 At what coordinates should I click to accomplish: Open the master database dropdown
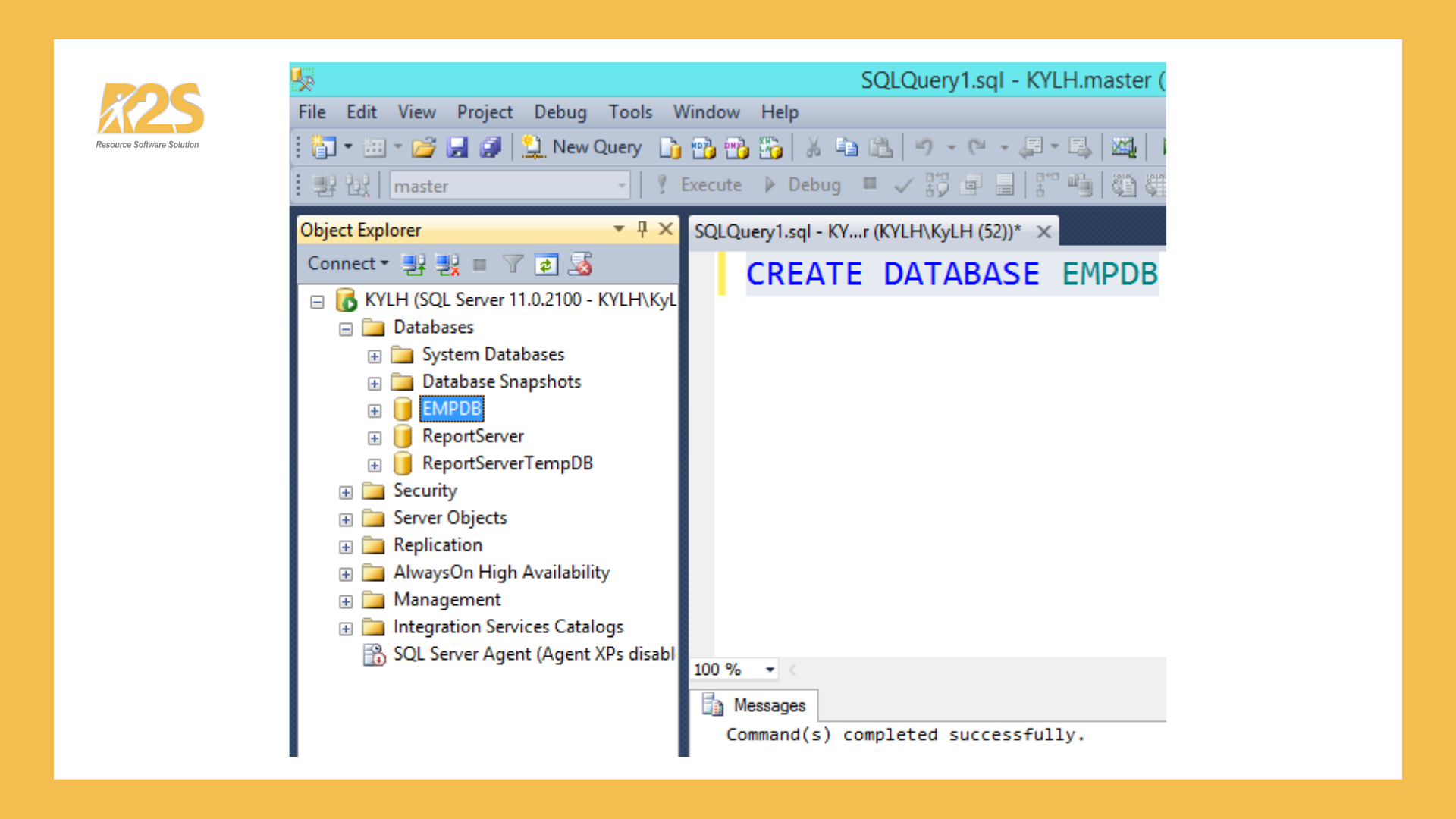[x=622, y=185]
